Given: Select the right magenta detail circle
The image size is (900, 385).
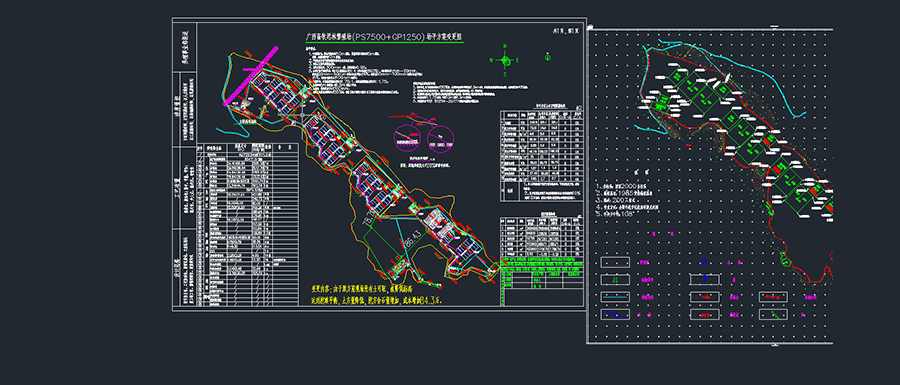Looking at the screenshot, I should [x=441, y=138].
